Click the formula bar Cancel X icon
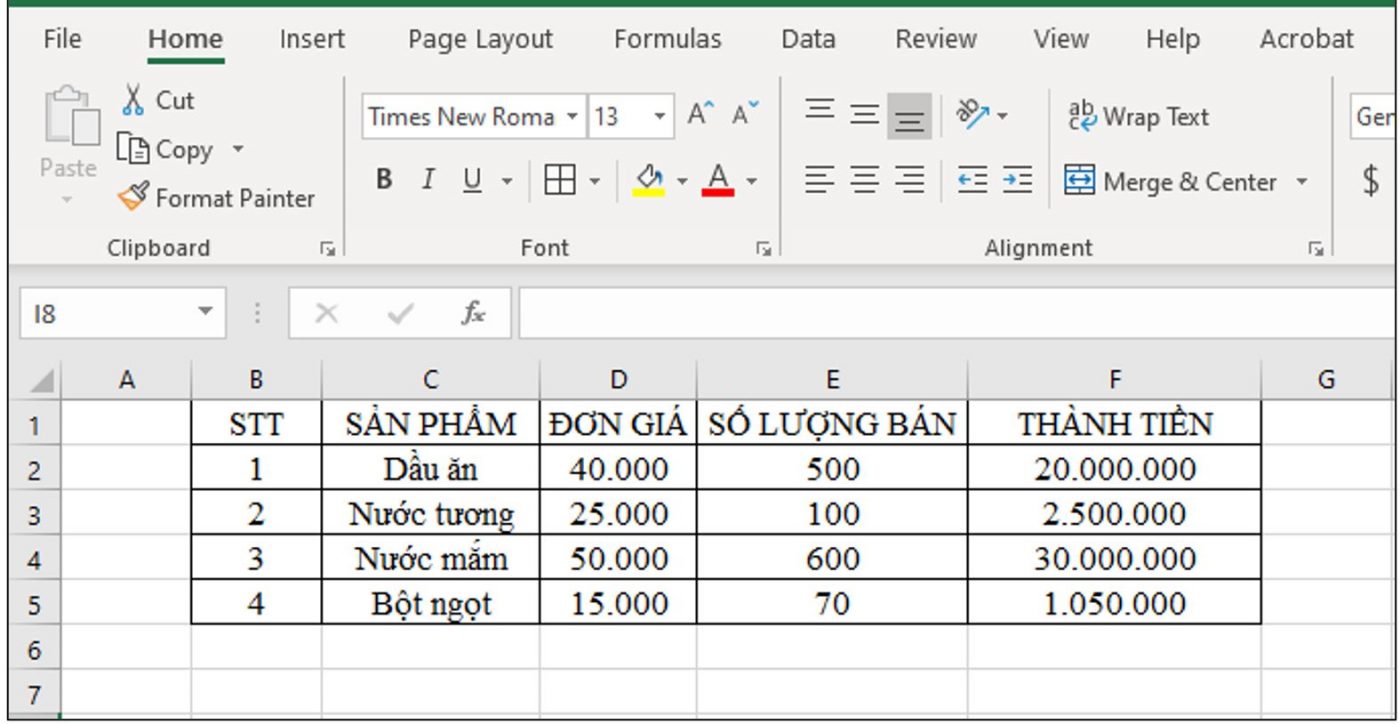 (325, 313)
